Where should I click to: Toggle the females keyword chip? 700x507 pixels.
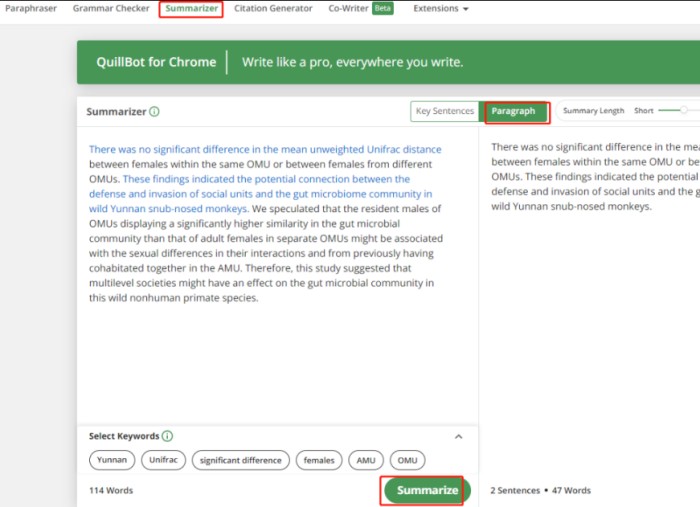[x=319, y=460]
